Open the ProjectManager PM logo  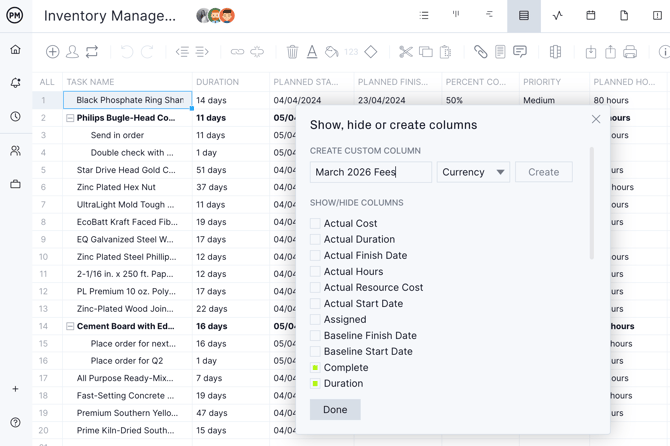click(15, 15)
